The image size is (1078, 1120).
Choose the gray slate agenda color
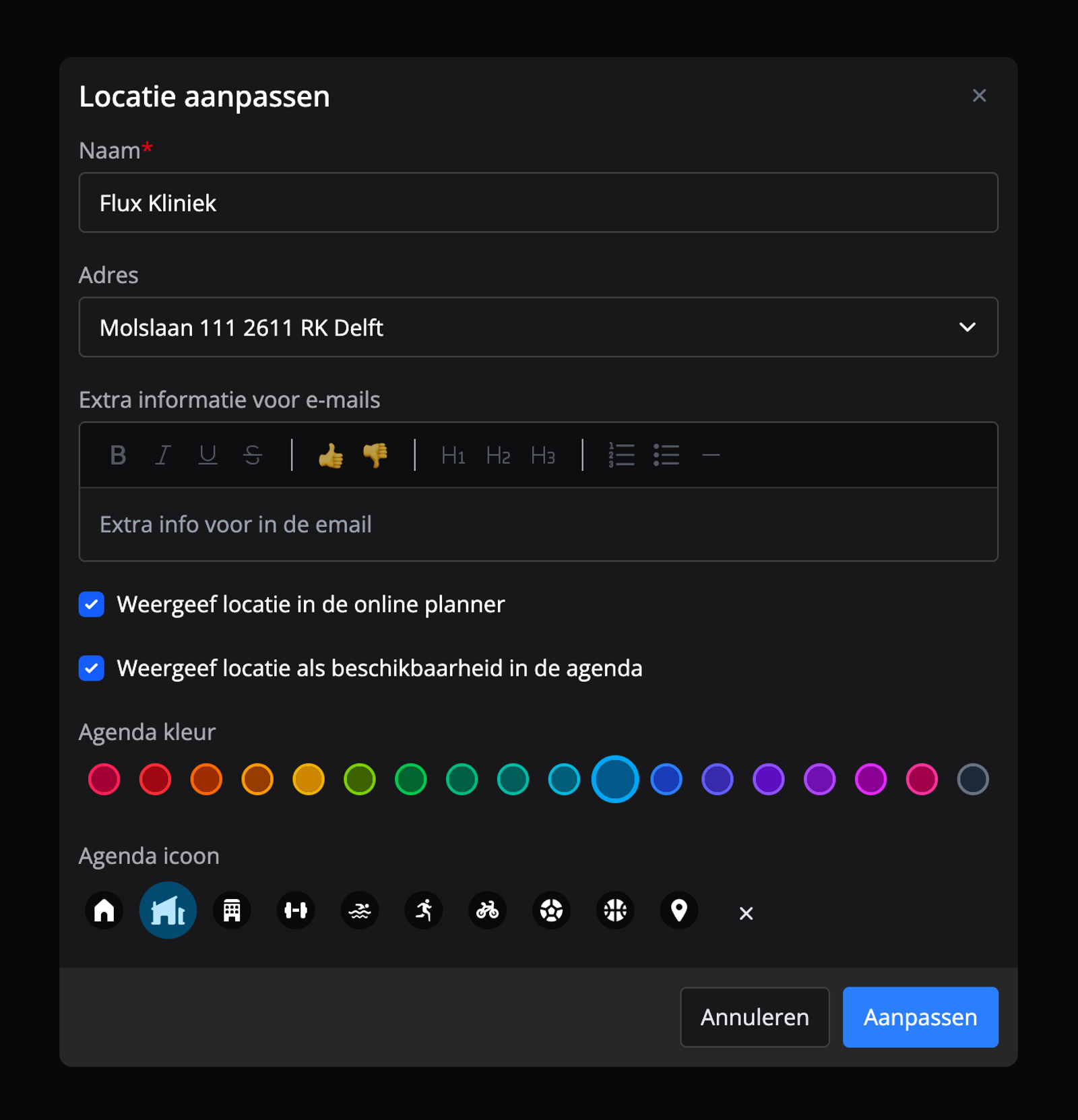[973, 780]
